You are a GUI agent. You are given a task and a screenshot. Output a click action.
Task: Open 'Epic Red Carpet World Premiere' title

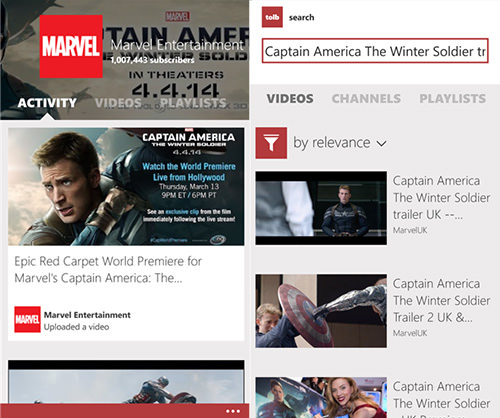108,269
